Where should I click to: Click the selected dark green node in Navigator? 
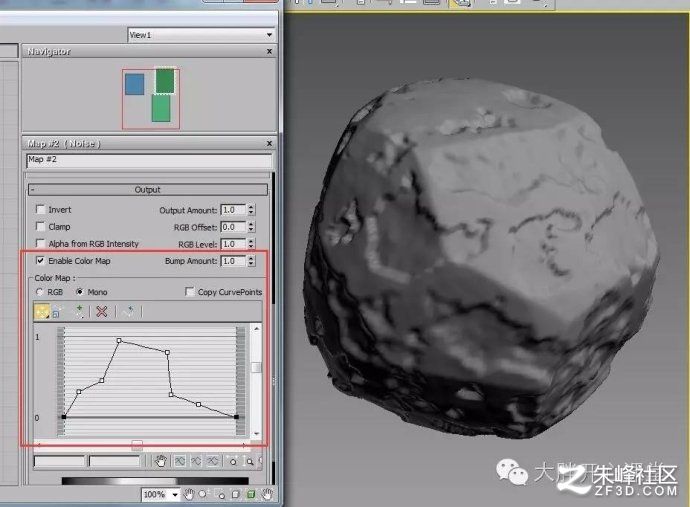[165, 81]
